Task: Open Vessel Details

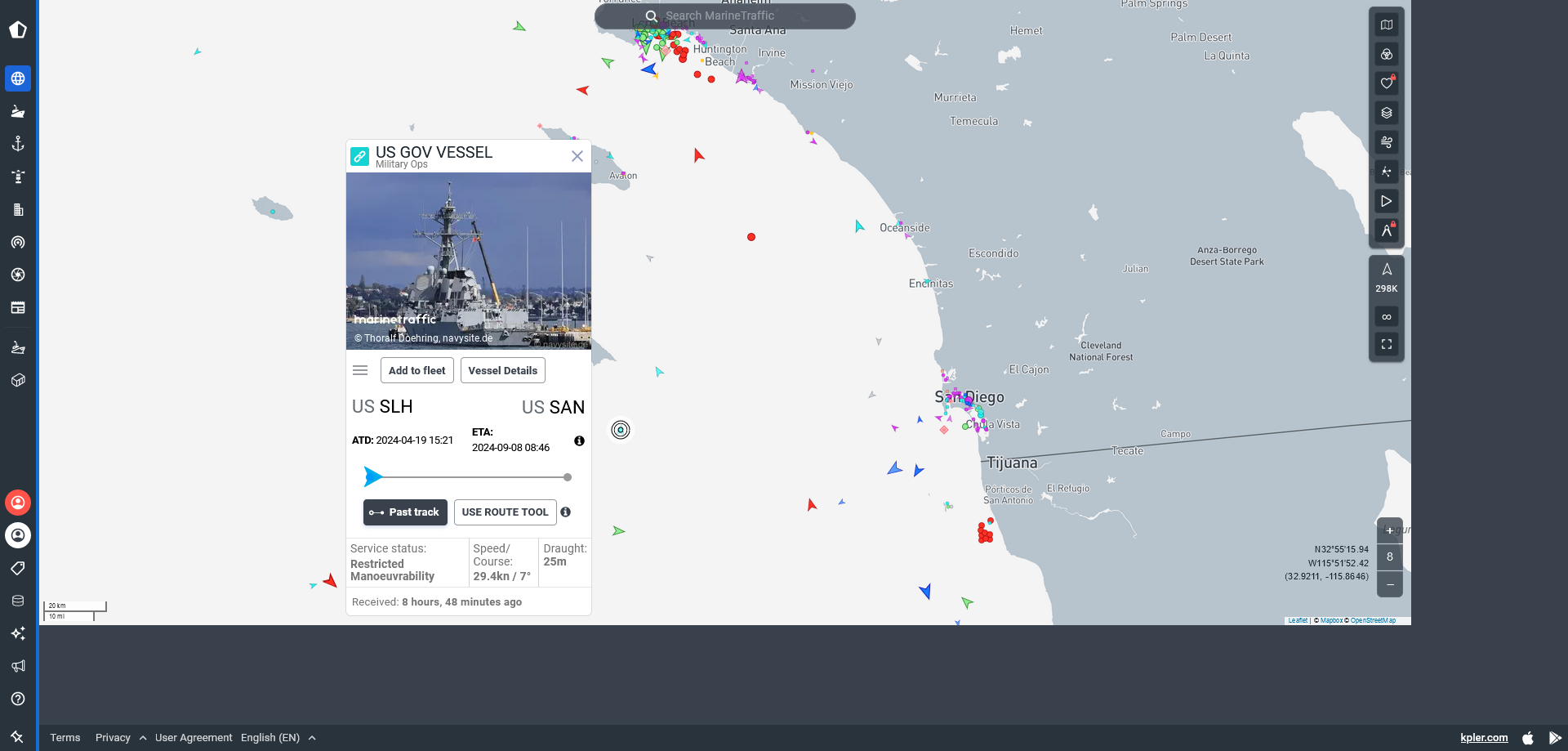Action: 503,370
